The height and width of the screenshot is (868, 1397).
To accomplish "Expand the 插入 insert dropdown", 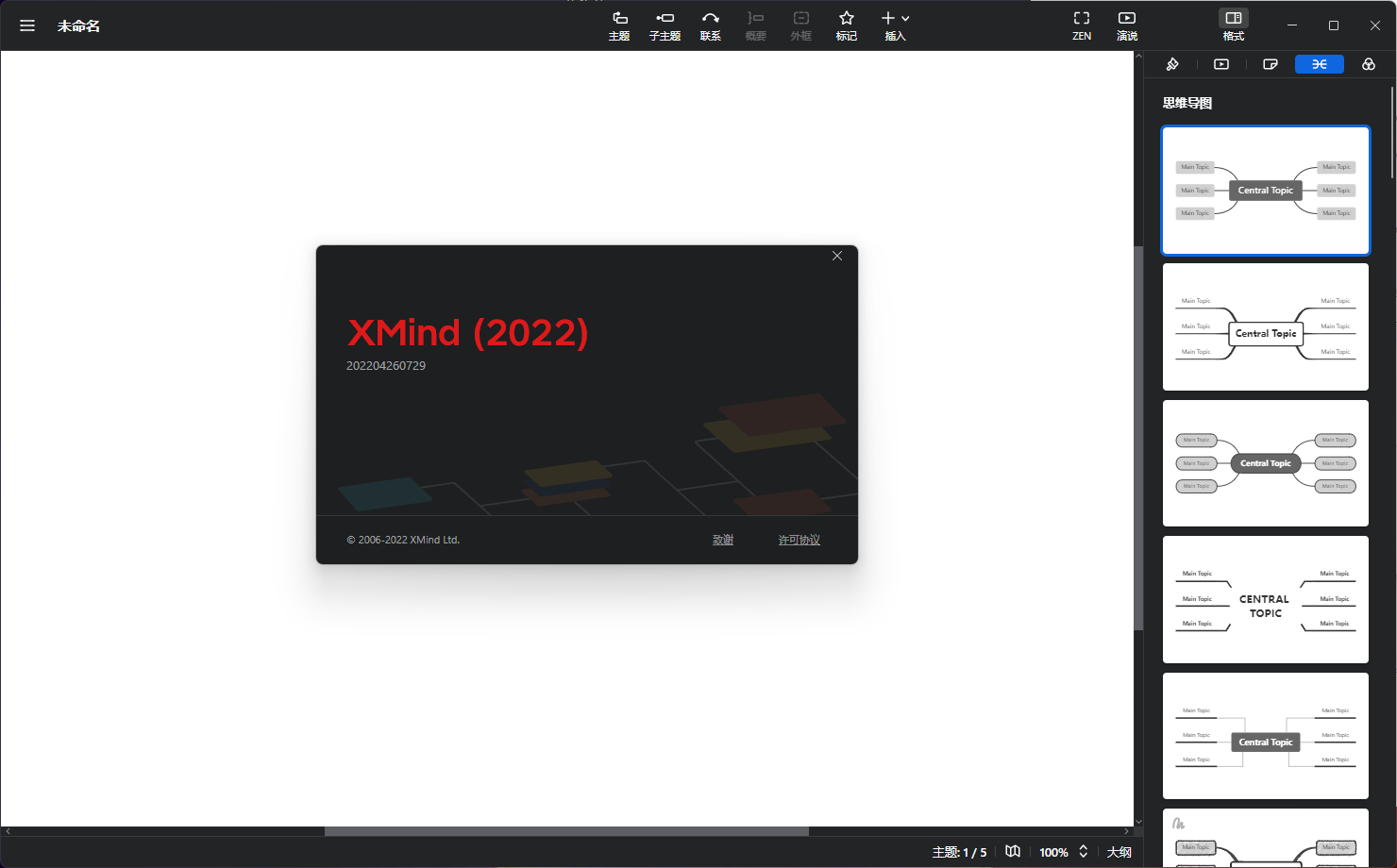I will [895, 25].
